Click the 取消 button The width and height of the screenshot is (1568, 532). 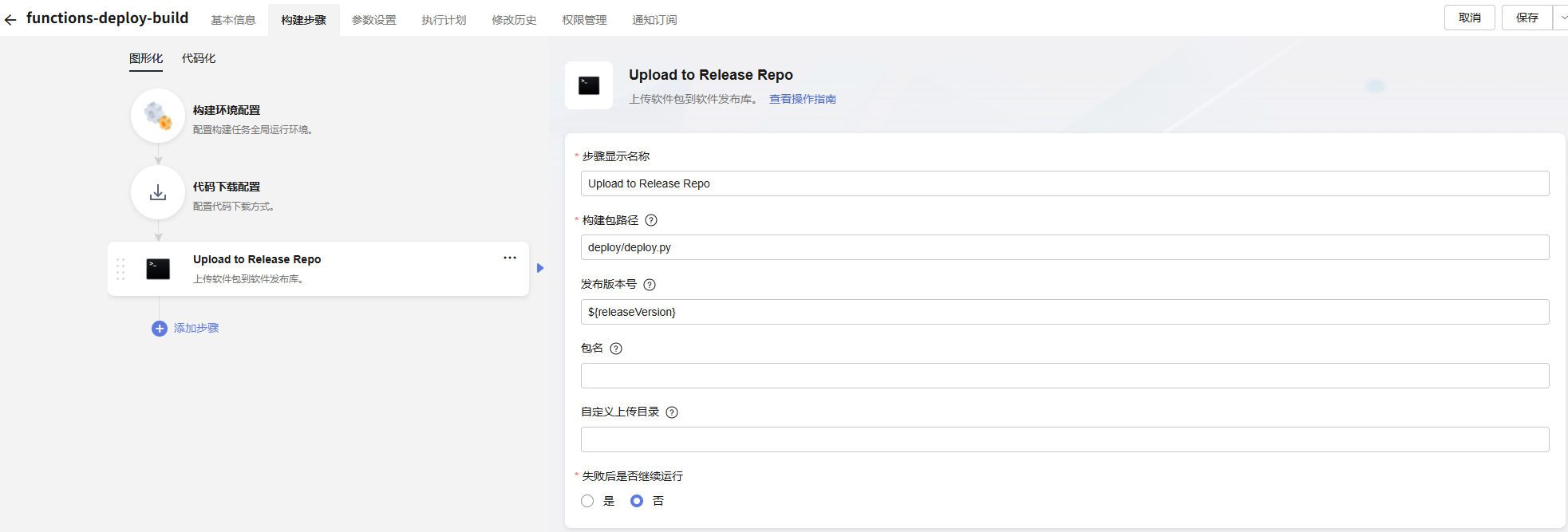(x=1469, y=18)
